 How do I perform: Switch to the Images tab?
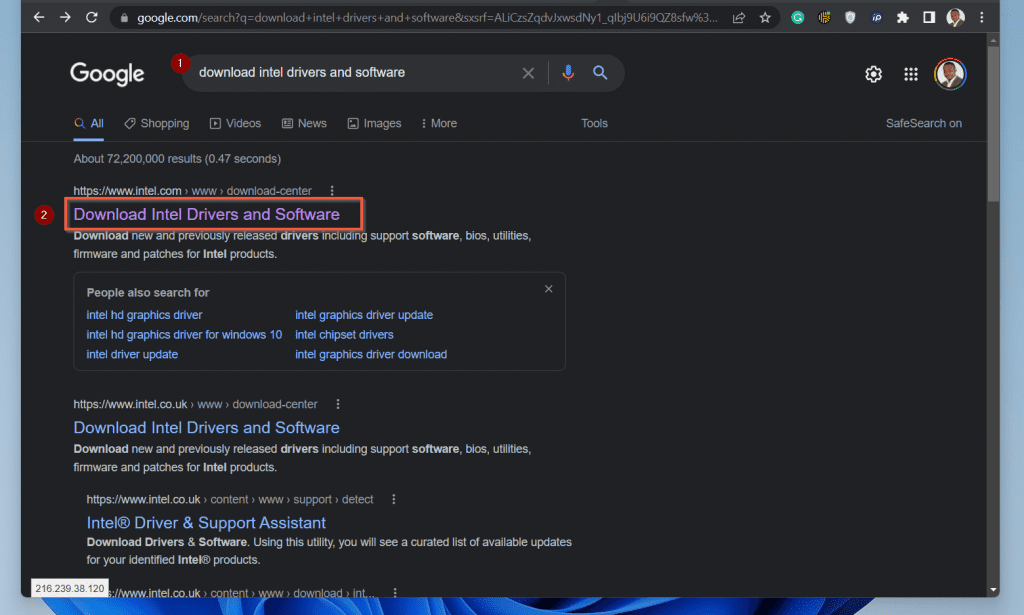tap(374, 123)
